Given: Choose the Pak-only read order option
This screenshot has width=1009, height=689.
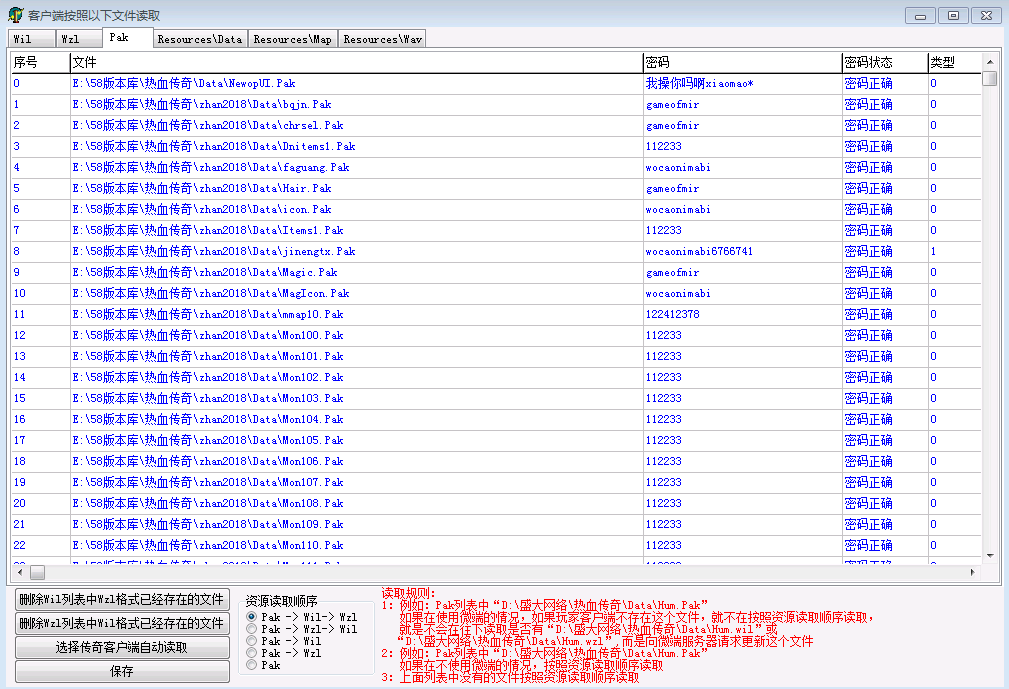Looking at the screenshot, I should (x=252, y=665).
